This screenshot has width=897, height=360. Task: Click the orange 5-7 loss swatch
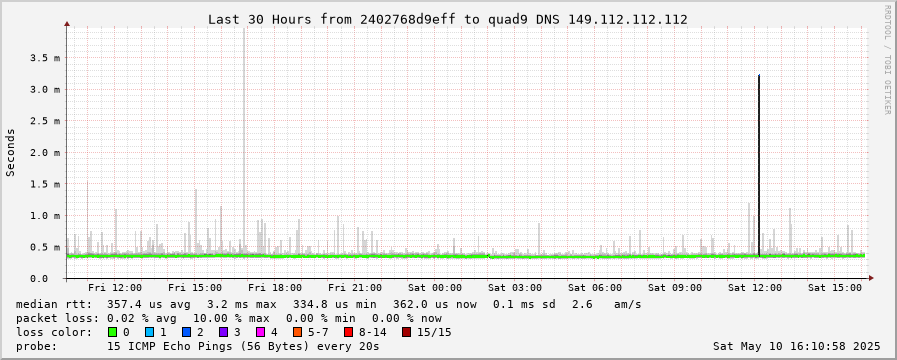(297, 332)
